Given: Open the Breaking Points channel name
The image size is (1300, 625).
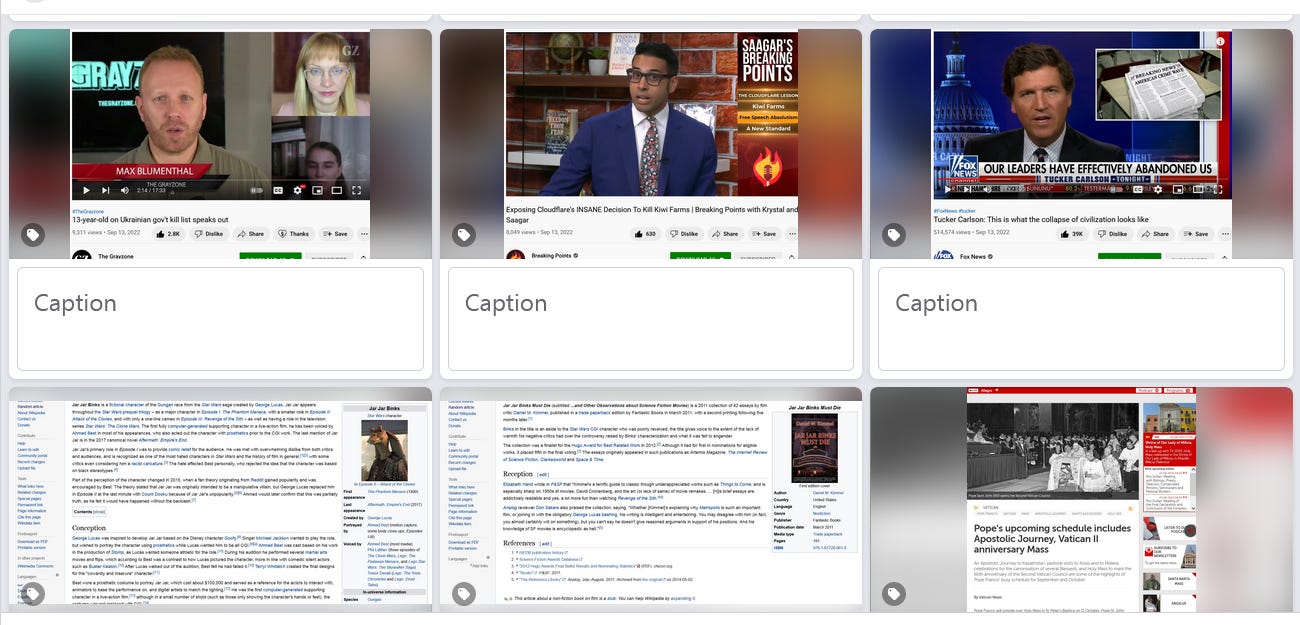Looking at the screenshot, I should coord(553,256).
